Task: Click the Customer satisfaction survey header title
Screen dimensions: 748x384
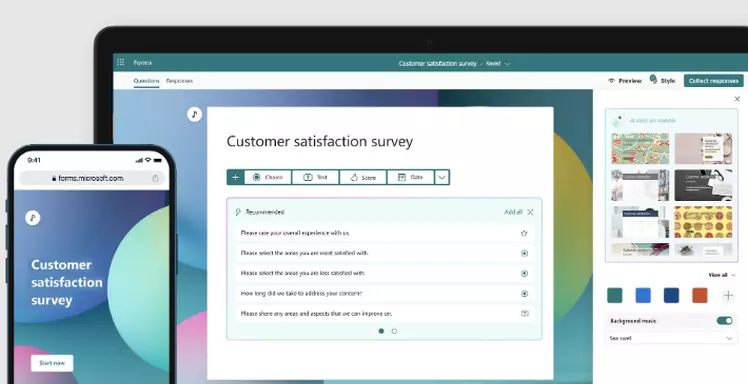Action: coord(437,63)
